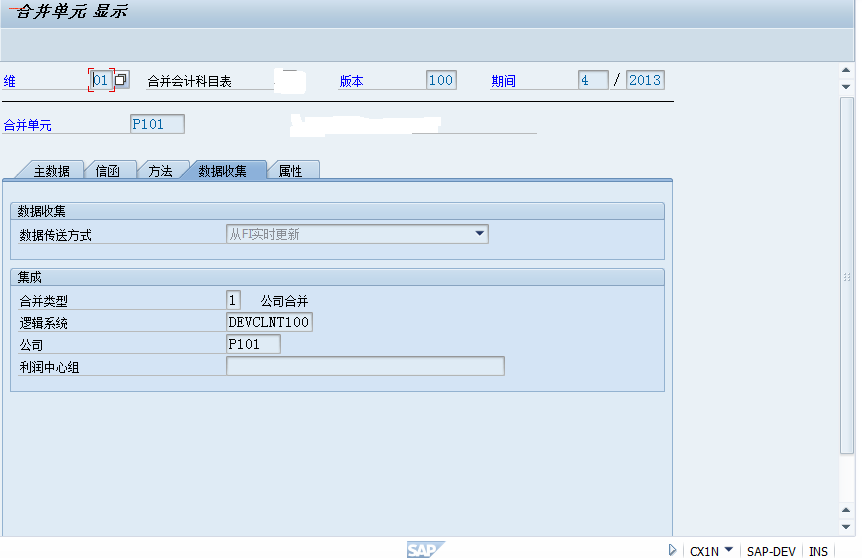
Task: Nudge the top scrollbar up arrow
Action: click(x=846, y=70)
